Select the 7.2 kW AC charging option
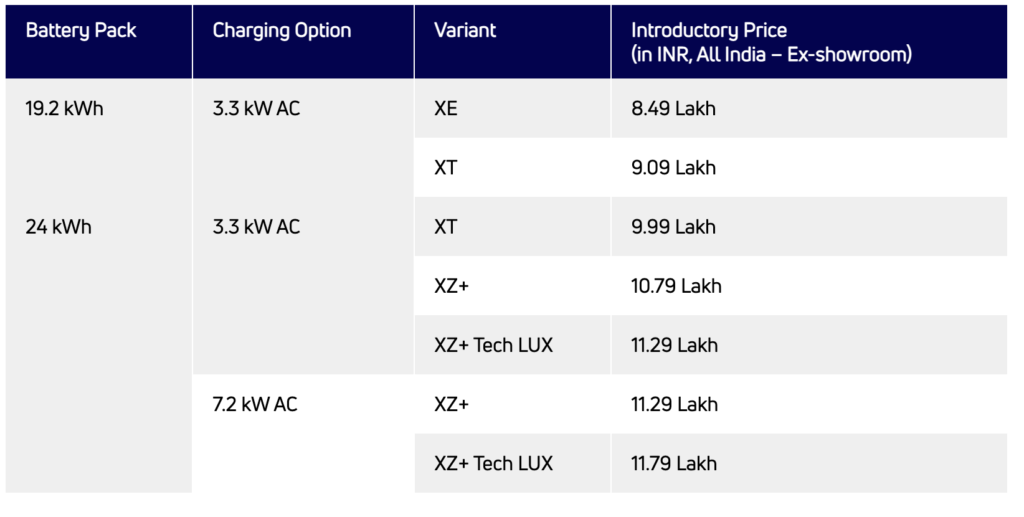The width and height of the screenshot is (1024, 517). [x=255, y=405]
